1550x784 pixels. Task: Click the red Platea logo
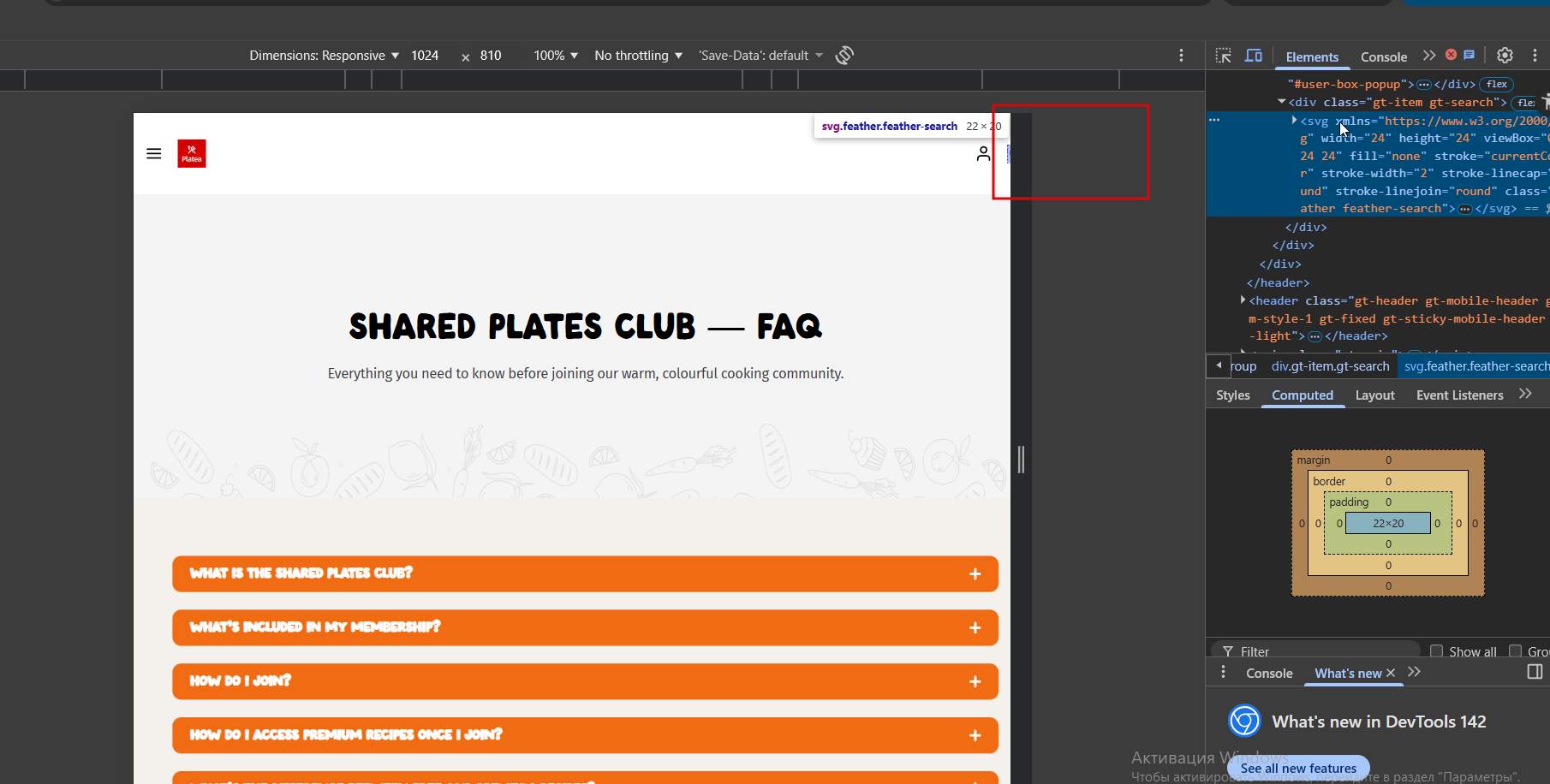tap(192, 154)
